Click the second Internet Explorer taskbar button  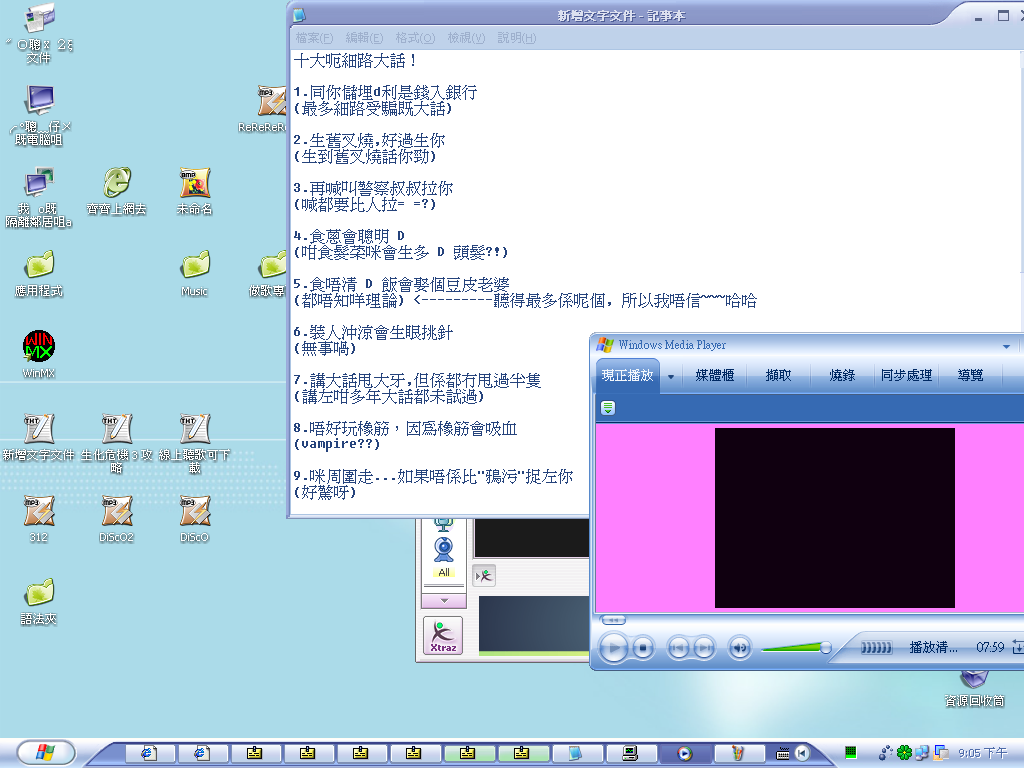(x=202, y=753)
